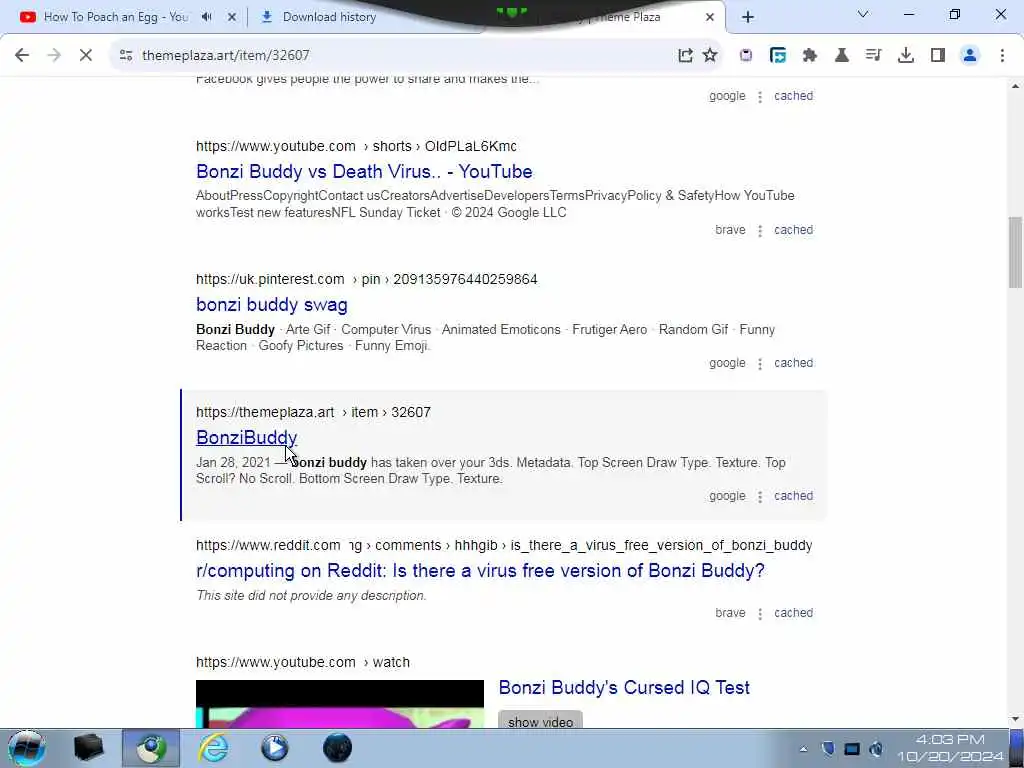This screenshot has width=1024, height=768.
Task: Open the Downloads toolbar icon
Action: [x=906, y=56]
